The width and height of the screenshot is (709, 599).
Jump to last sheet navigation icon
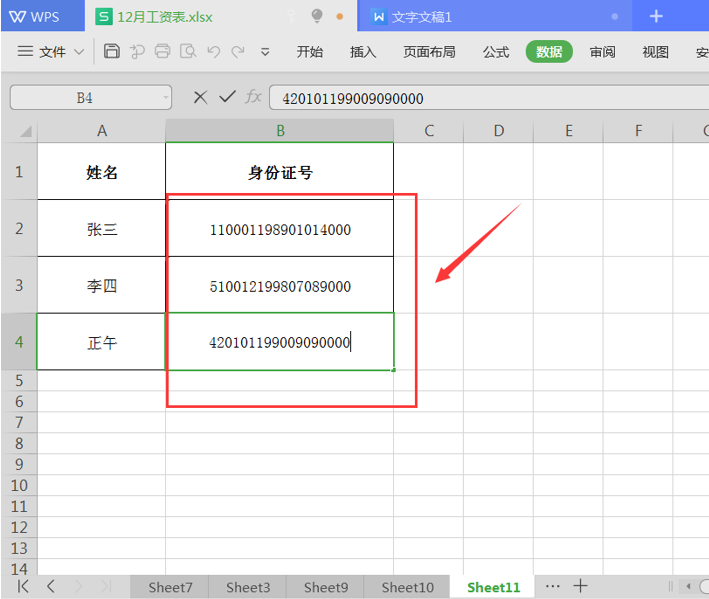point(106,586)
